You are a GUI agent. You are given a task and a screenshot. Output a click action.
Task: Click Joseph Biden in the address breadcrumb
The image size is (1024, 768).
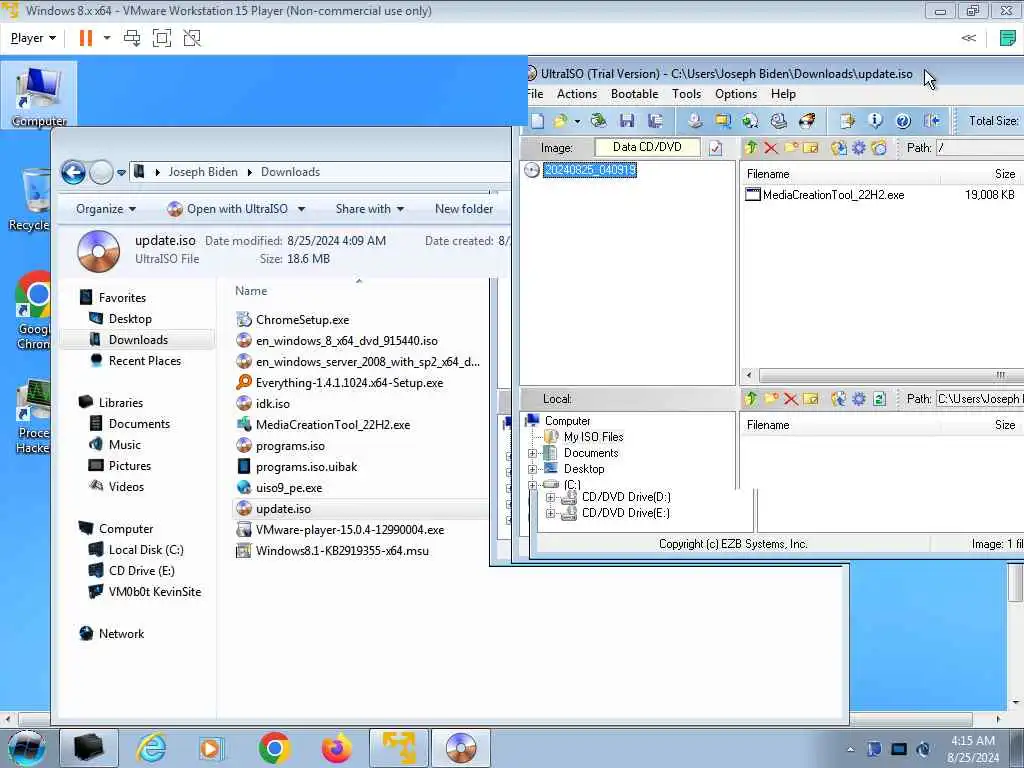[203, 172]
